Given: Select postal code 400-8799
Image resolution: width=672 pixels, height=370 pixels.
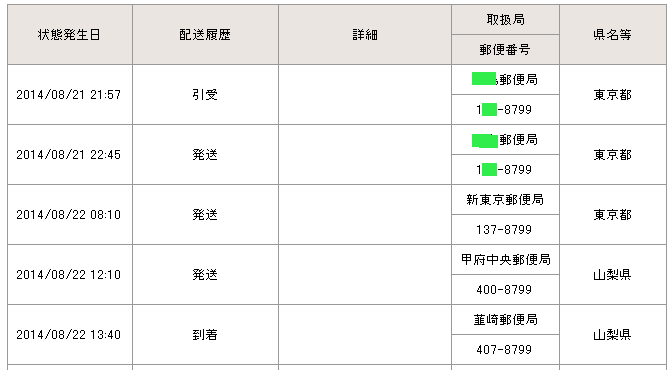Looking at the screenshot, I should point(504,290).
